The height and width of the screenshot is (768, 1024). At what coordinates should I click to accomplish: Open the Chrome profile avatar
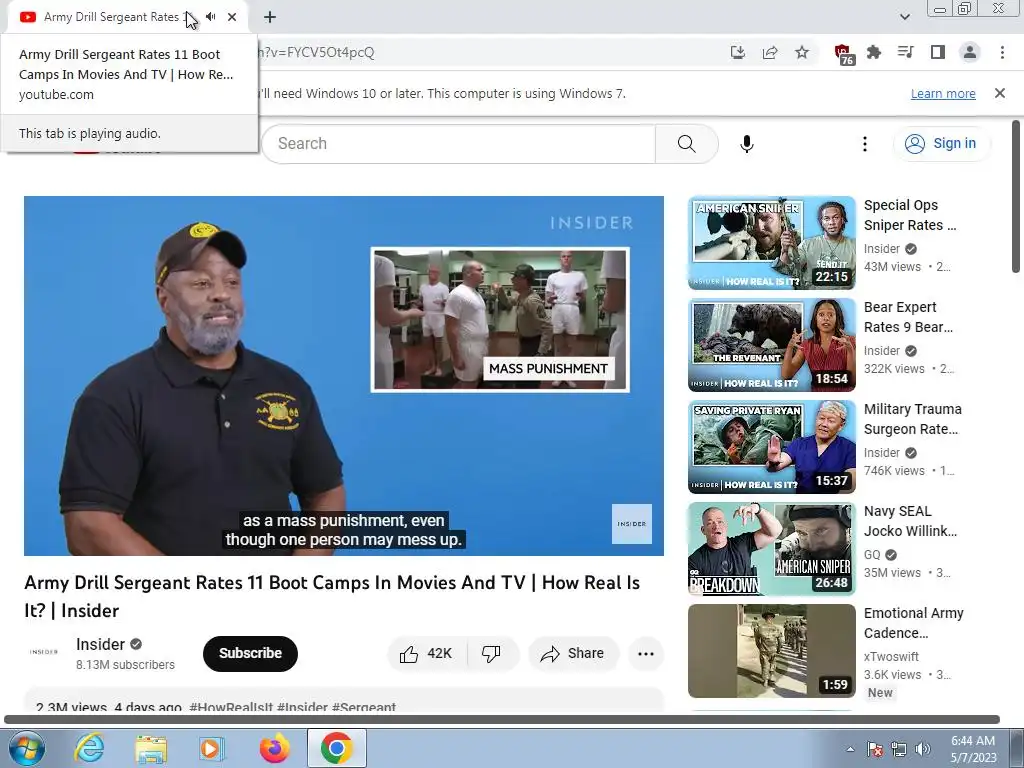(970, 52)
